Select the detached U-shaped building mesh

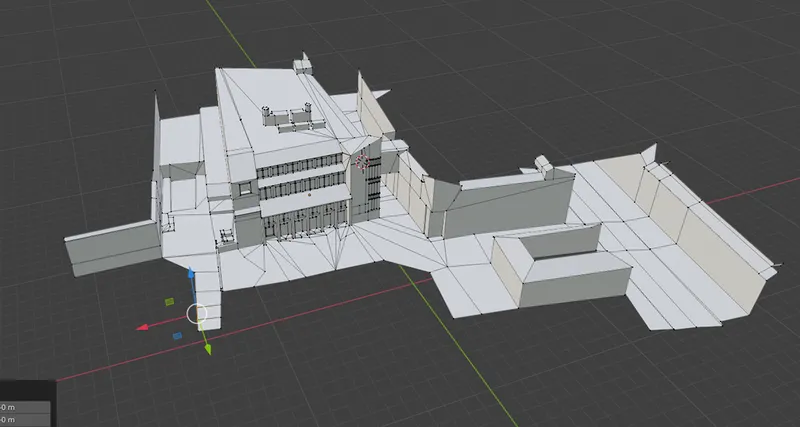(561, 265)
